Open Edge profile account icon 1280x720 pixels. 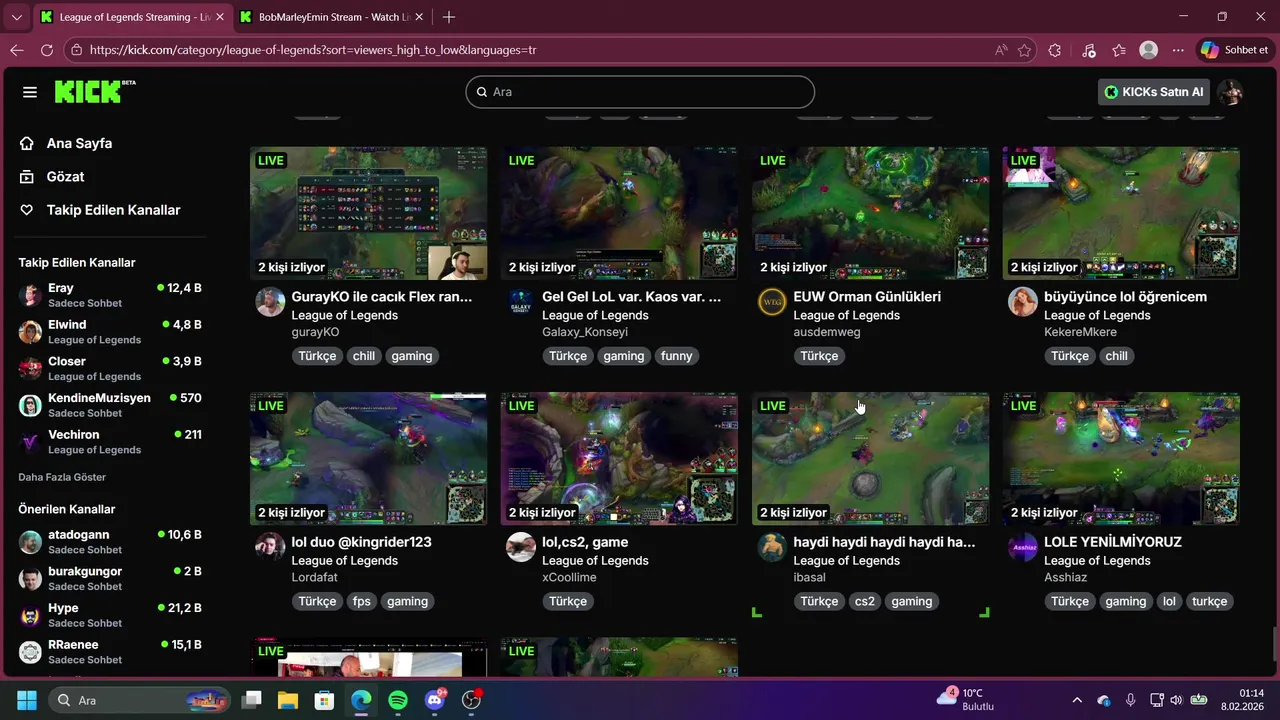point(1149,50)
